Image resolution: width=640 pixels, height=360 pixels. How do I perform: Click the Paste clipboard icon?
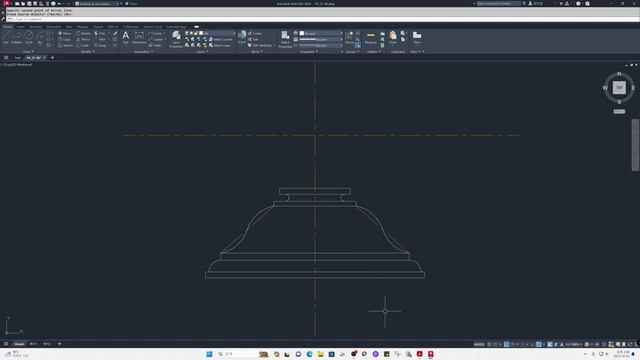pyautogui.click(x=393, y=37)
